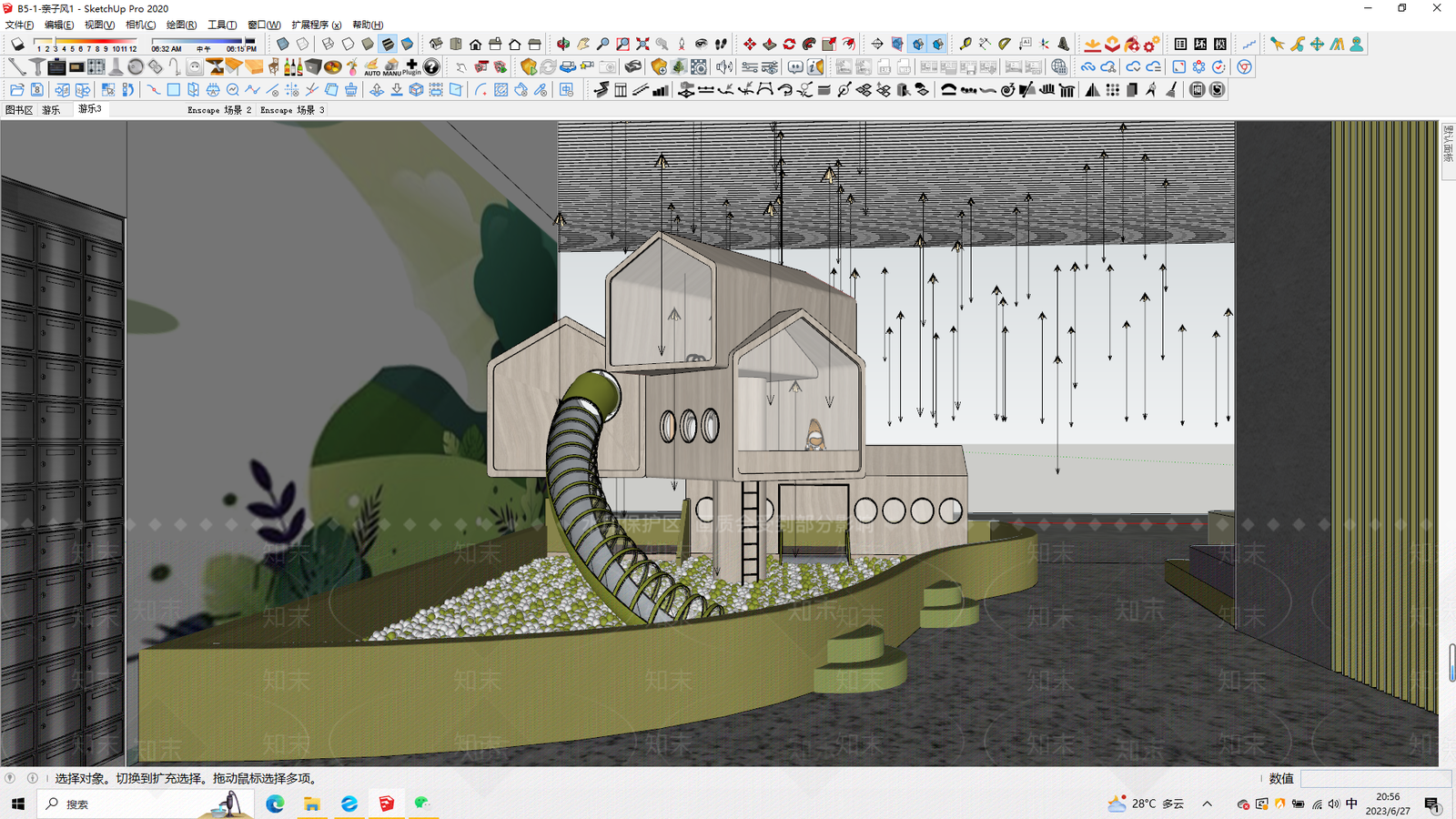The height and width of the screenshot is (819, 1456).
Task: Select the Walk footprints tool
Action: 721,44
